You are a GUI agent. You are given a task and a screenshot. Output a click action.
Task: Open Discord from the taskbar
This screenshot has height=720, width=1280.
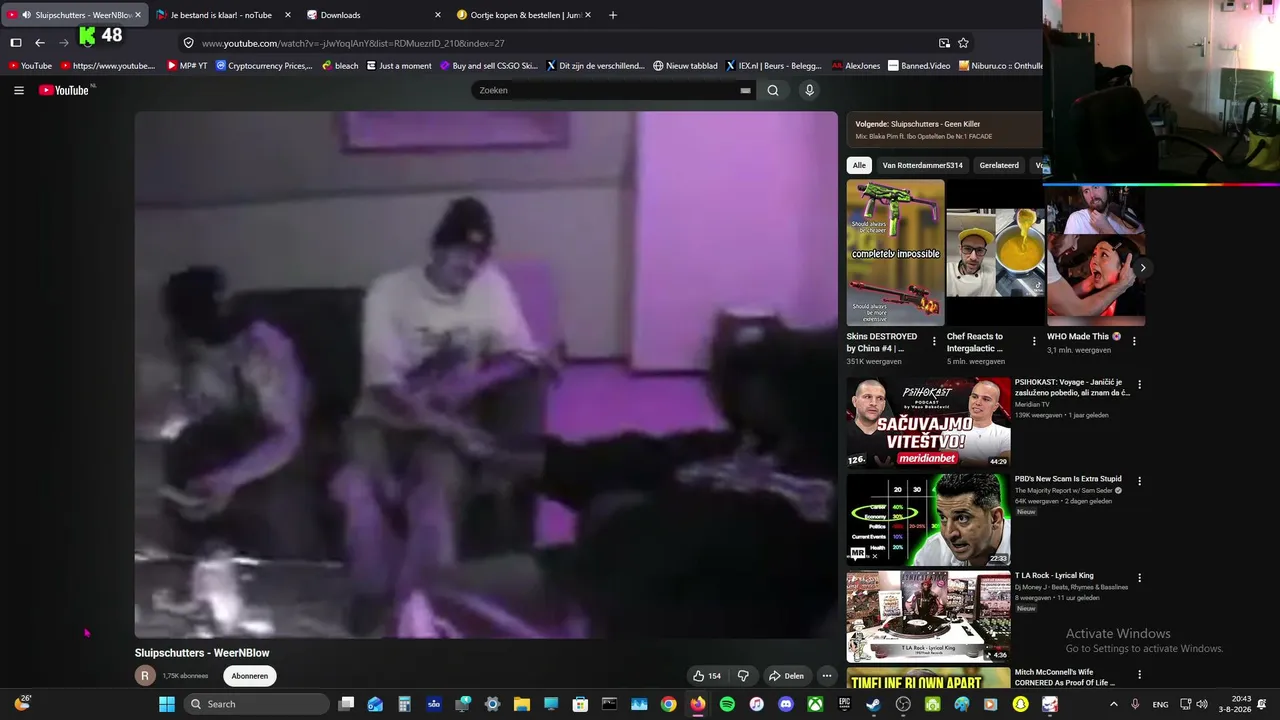(x=786, y=704)
